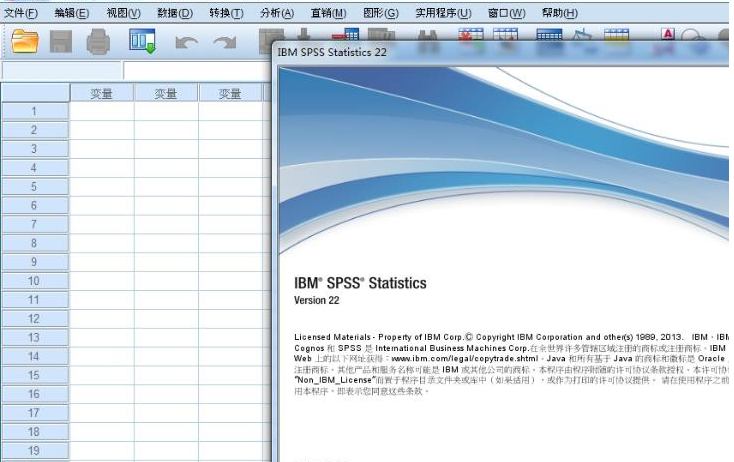Open the 文件(F) menu
Screen dimensions: 734x462
pyautogui.click(x=21, y=13)
